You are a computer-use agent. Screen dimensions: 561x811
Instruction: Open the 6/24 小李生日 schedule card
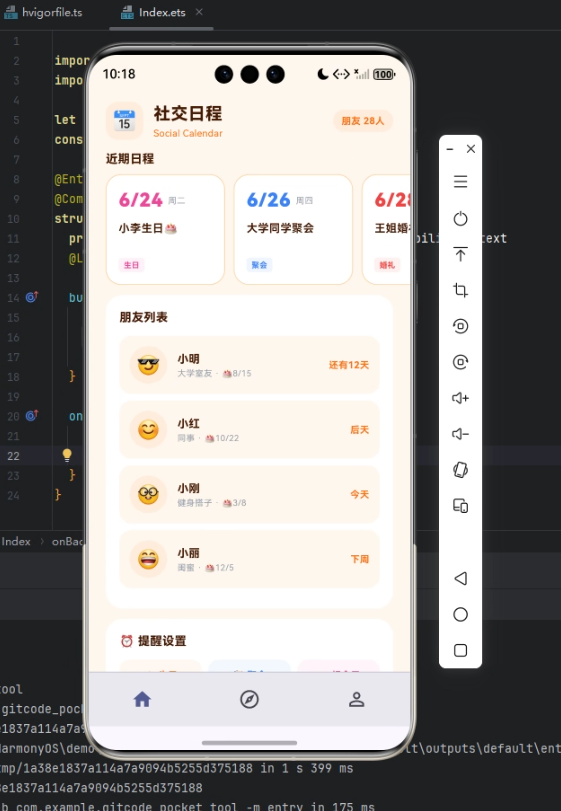165,230
